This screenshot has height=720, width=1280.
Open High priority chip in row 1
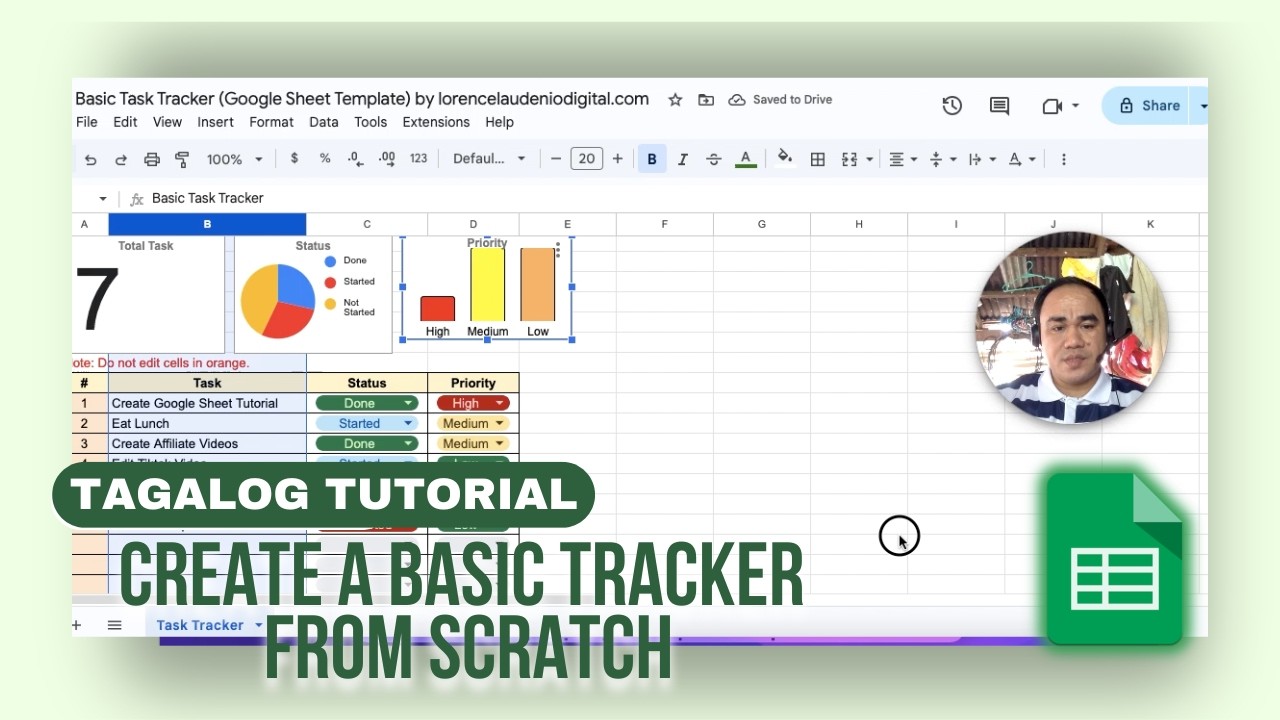(x=473, y=403)
